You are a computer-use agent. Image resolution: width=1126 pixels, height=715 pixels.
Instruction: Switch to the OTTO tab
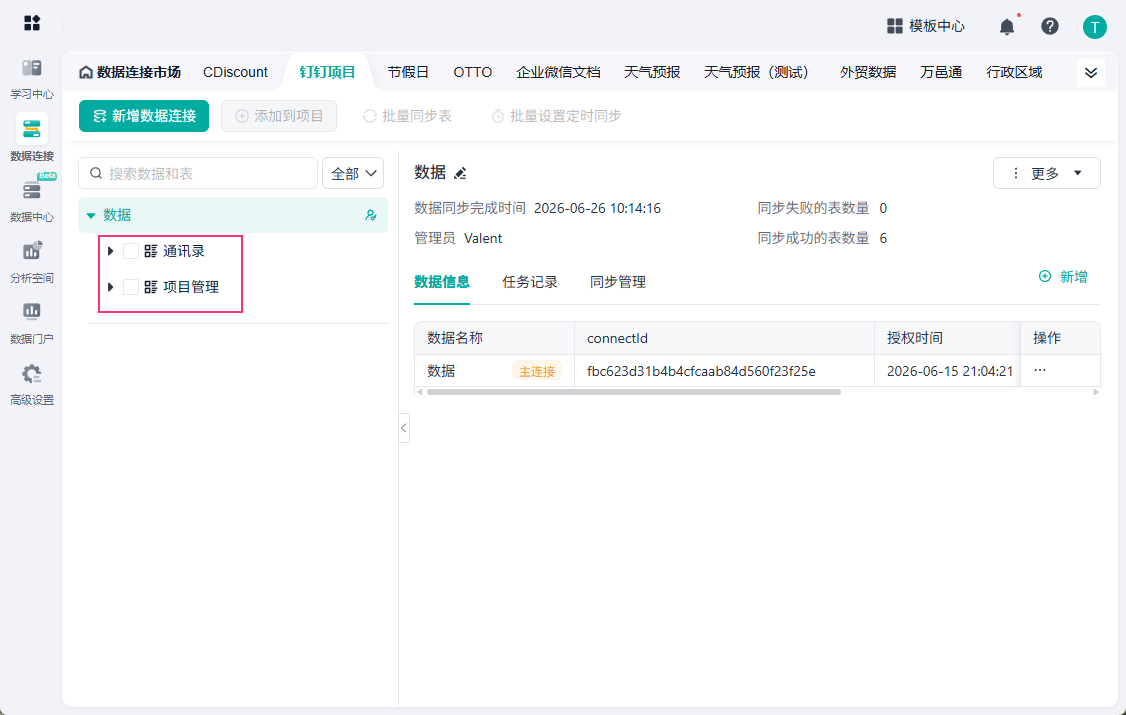pos(473,73)
